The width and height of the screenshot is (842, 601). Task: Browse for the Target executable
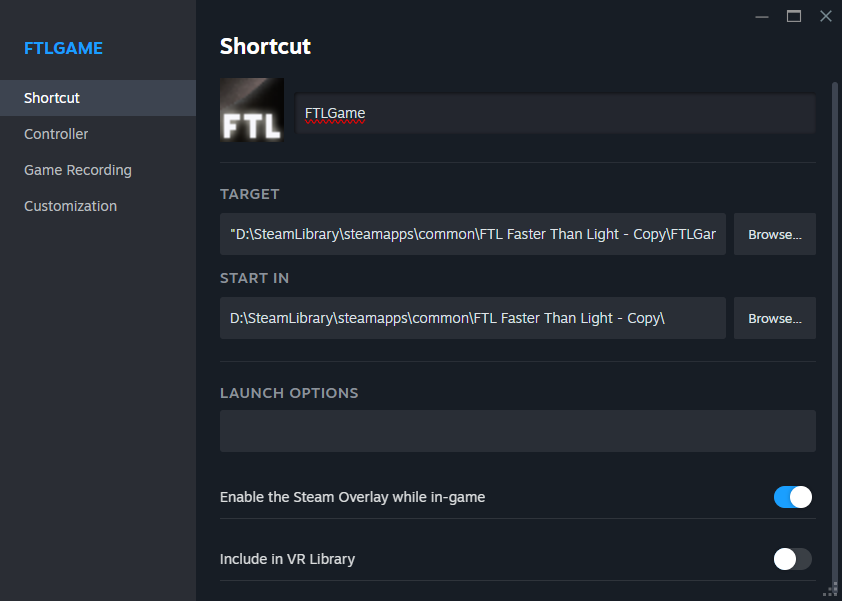[x=775, y=234]
